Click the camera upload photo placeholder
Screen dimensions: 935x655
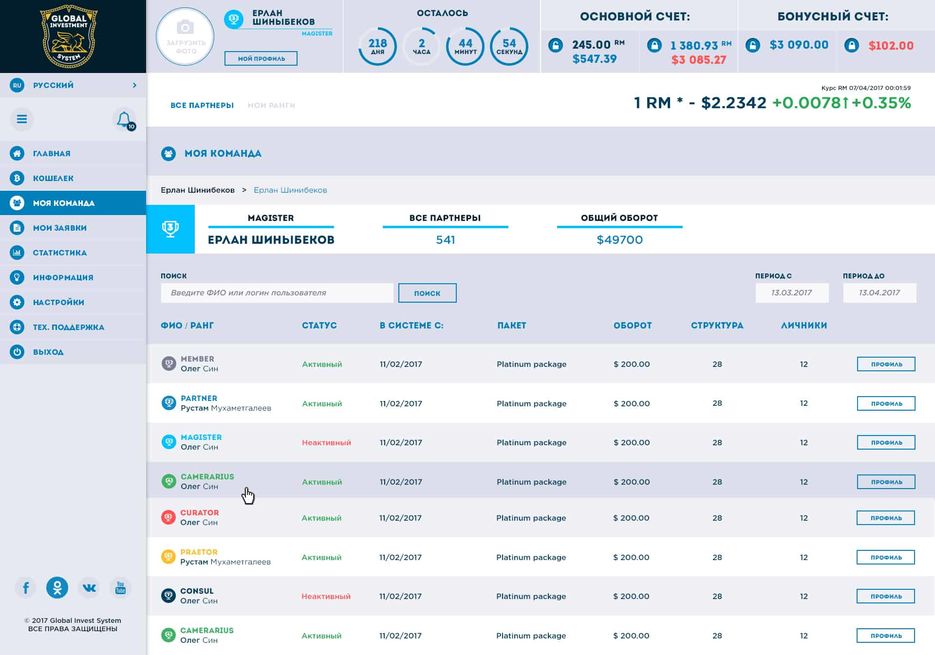click(185, 36)
